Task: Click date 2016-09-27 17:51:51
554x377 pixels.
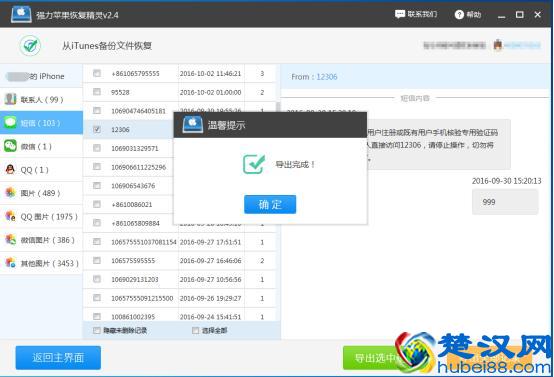Action: [210, 242]
